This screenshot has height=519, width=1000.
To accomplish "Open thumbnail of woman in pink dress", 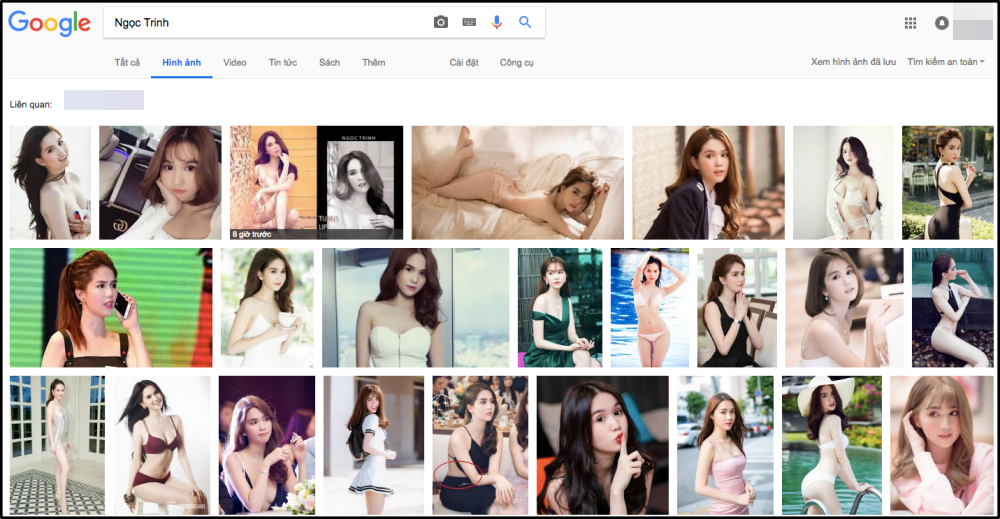I will pyautogui.click(x=725, y=445).
